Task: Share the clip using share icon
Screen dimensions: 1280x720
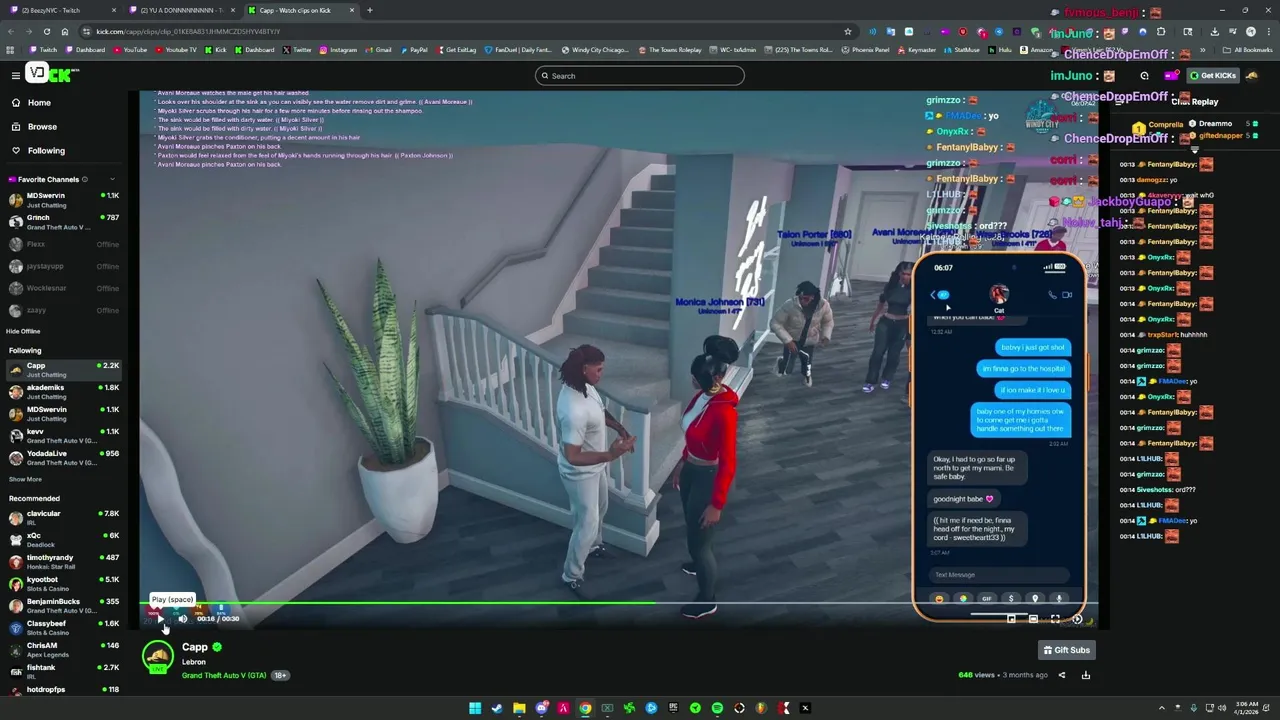Action: 1062,675
